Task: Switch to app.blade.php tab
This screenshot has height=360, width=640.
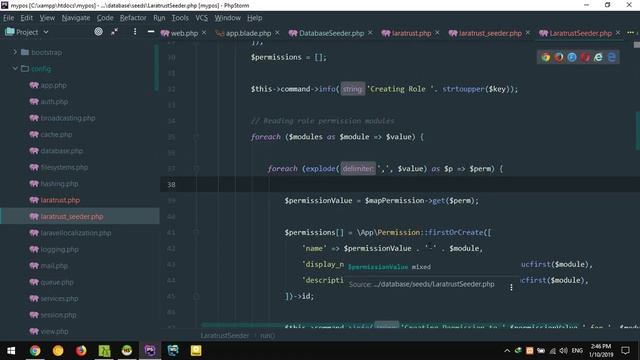Action: [x=244, y=33]
